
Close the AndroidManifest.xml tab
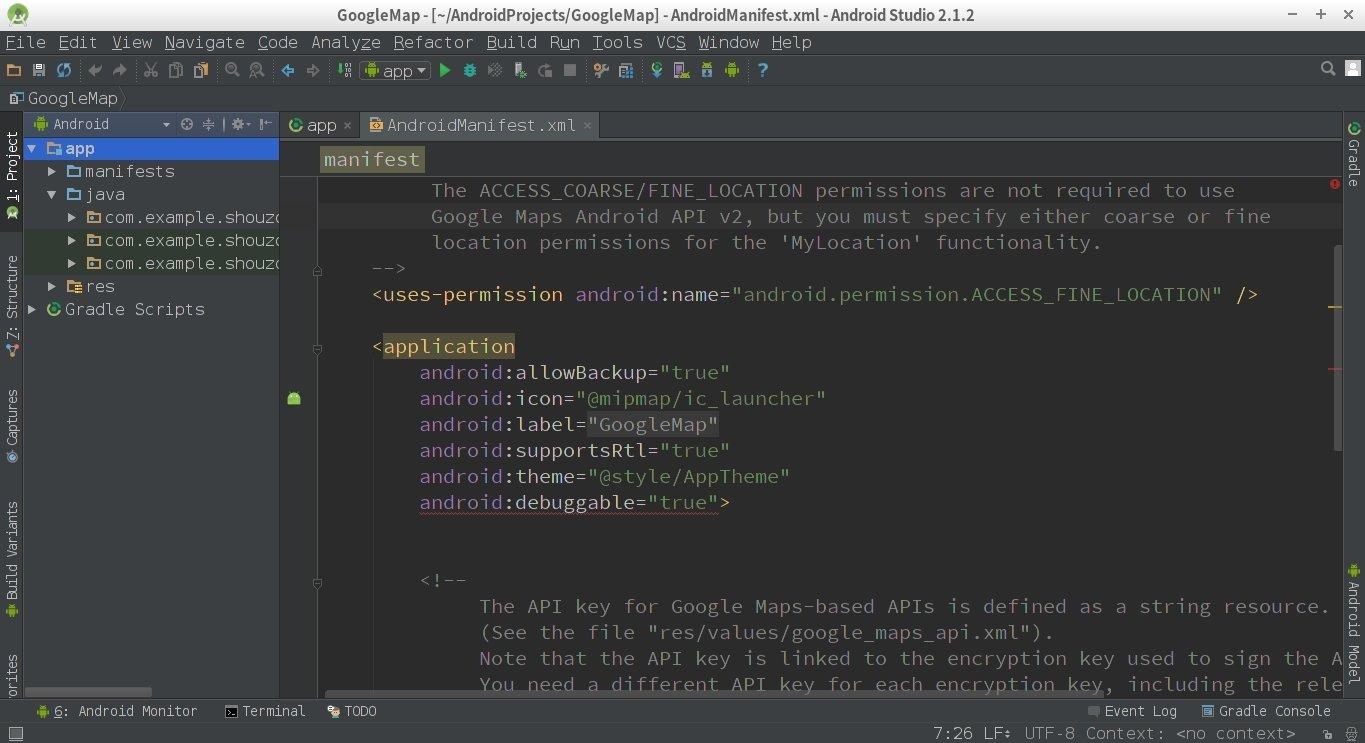pyautogui.click(x=588, y=126)
